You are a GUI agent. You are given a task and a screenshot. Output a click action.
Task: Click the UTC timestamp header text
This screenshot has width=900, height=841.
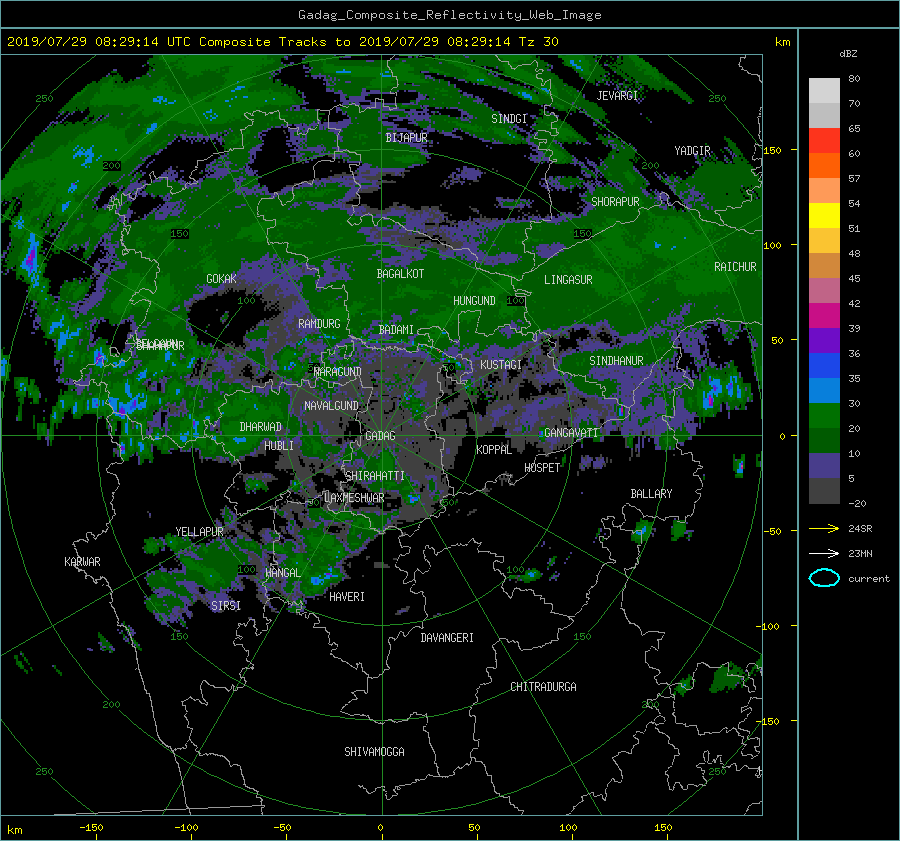pos(282,42)
